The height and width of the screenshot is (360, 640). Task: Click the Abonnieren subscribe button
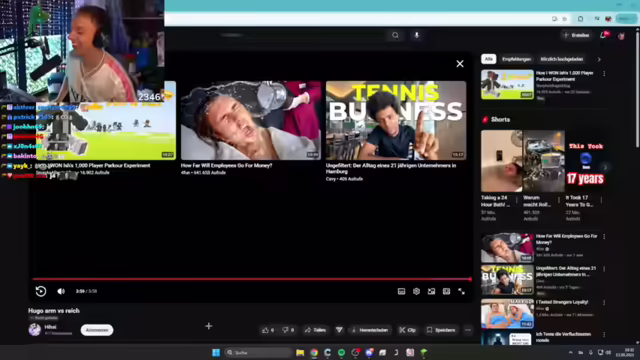[97, 330]
